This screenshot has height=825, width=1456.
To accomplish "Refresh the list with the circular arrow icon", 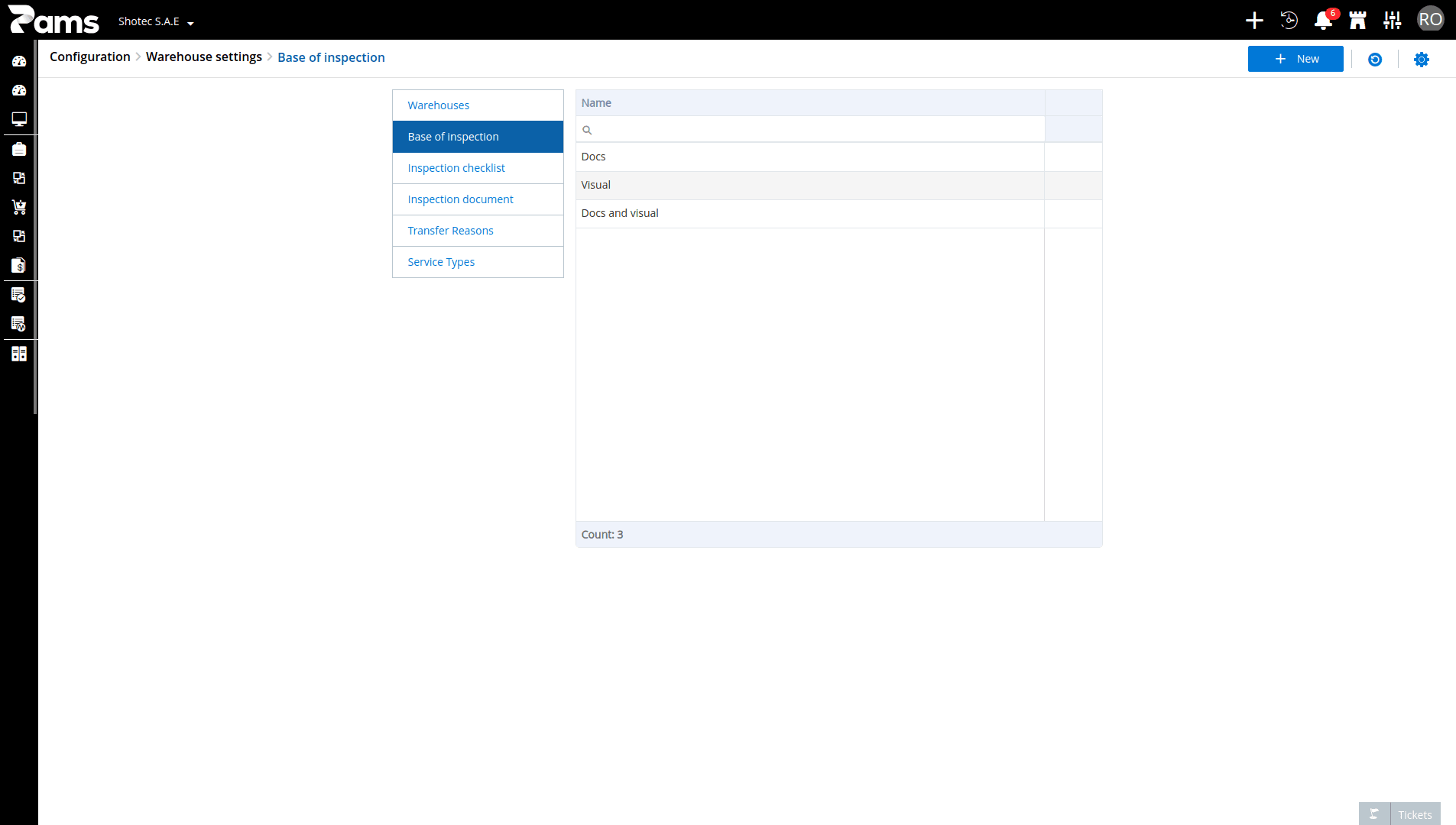I will [x=1375, y=60].
